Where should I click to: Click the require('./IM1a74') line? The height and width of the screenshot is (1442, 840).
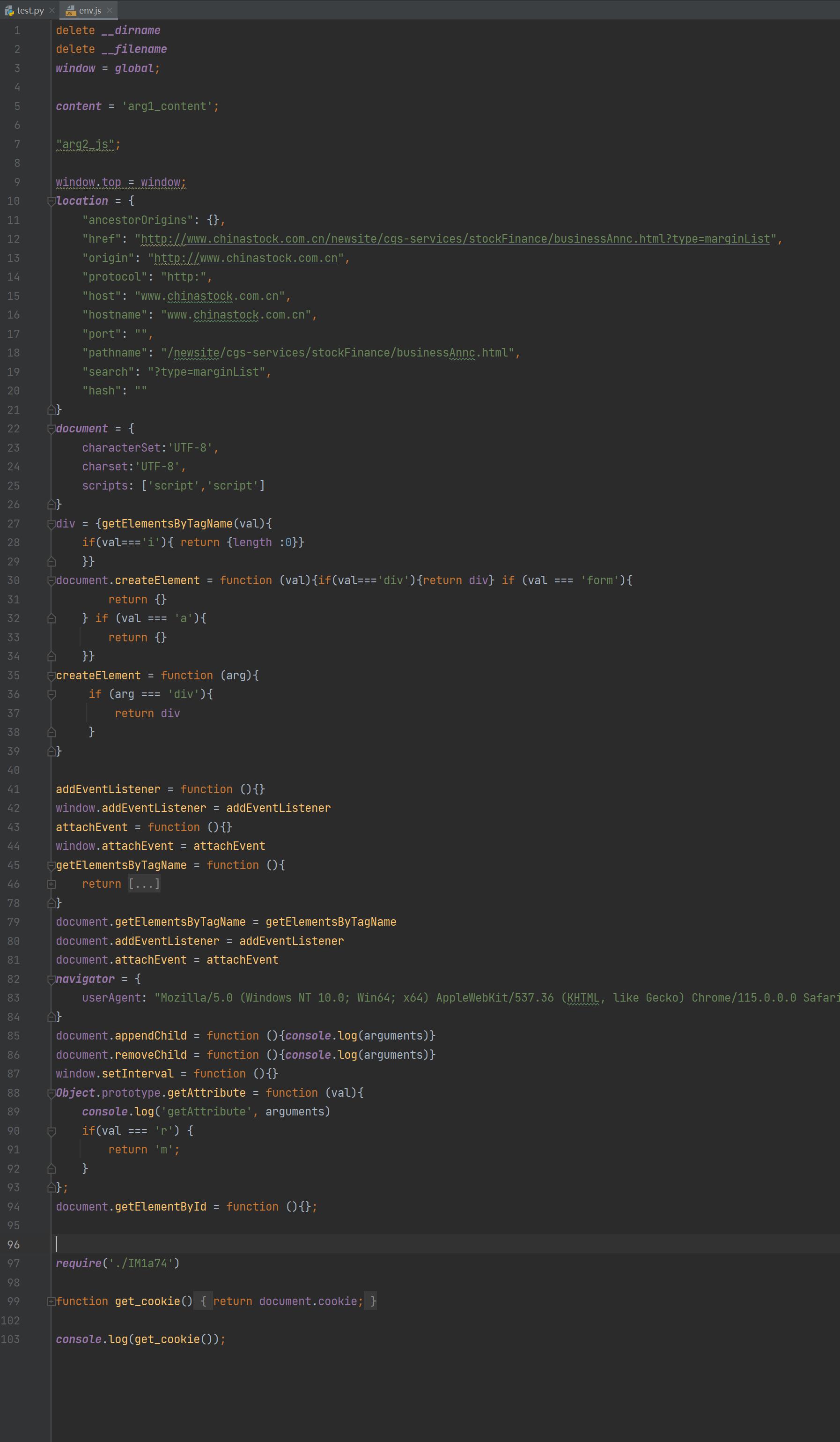coord(118,1264)
